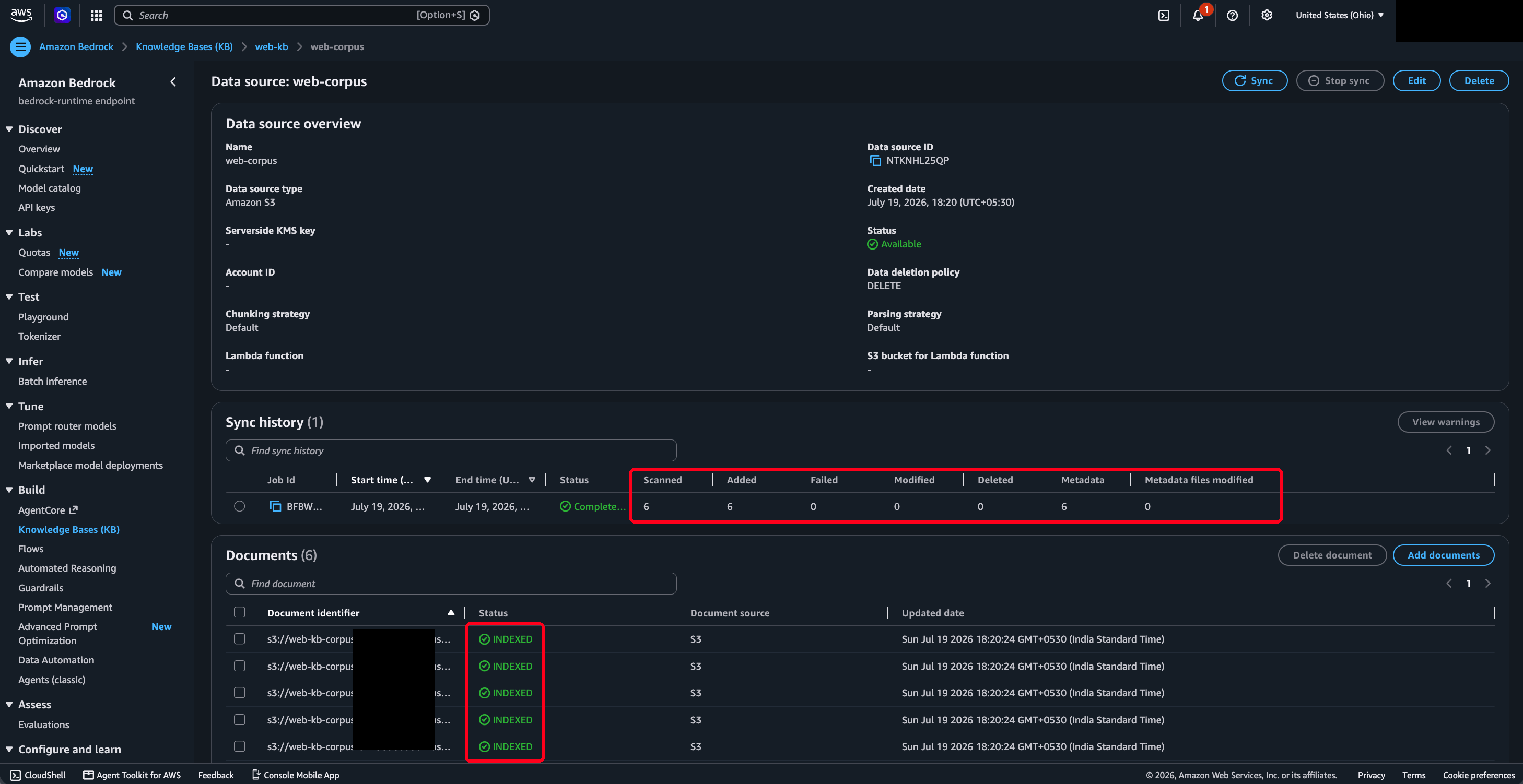Viewport: 1523px width, 784px height.
Task: Click the Edit data source button
Action: point(1416,81)
